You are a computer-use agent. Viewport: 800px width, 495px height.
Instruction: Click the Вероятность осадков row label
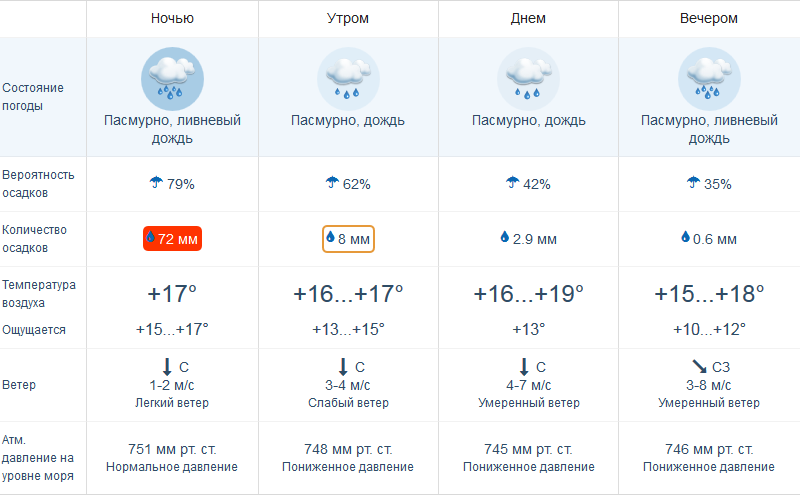38,183
